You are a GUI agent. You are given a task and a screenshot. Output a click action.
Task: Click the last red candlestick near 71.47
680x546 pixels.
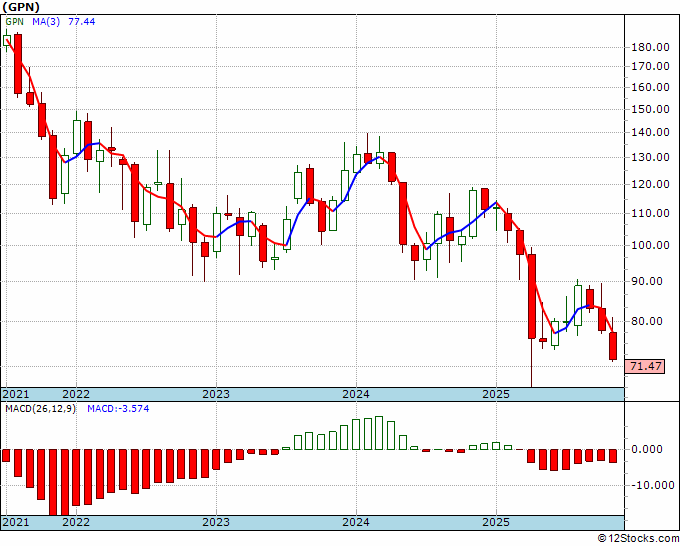pos(613,346)
